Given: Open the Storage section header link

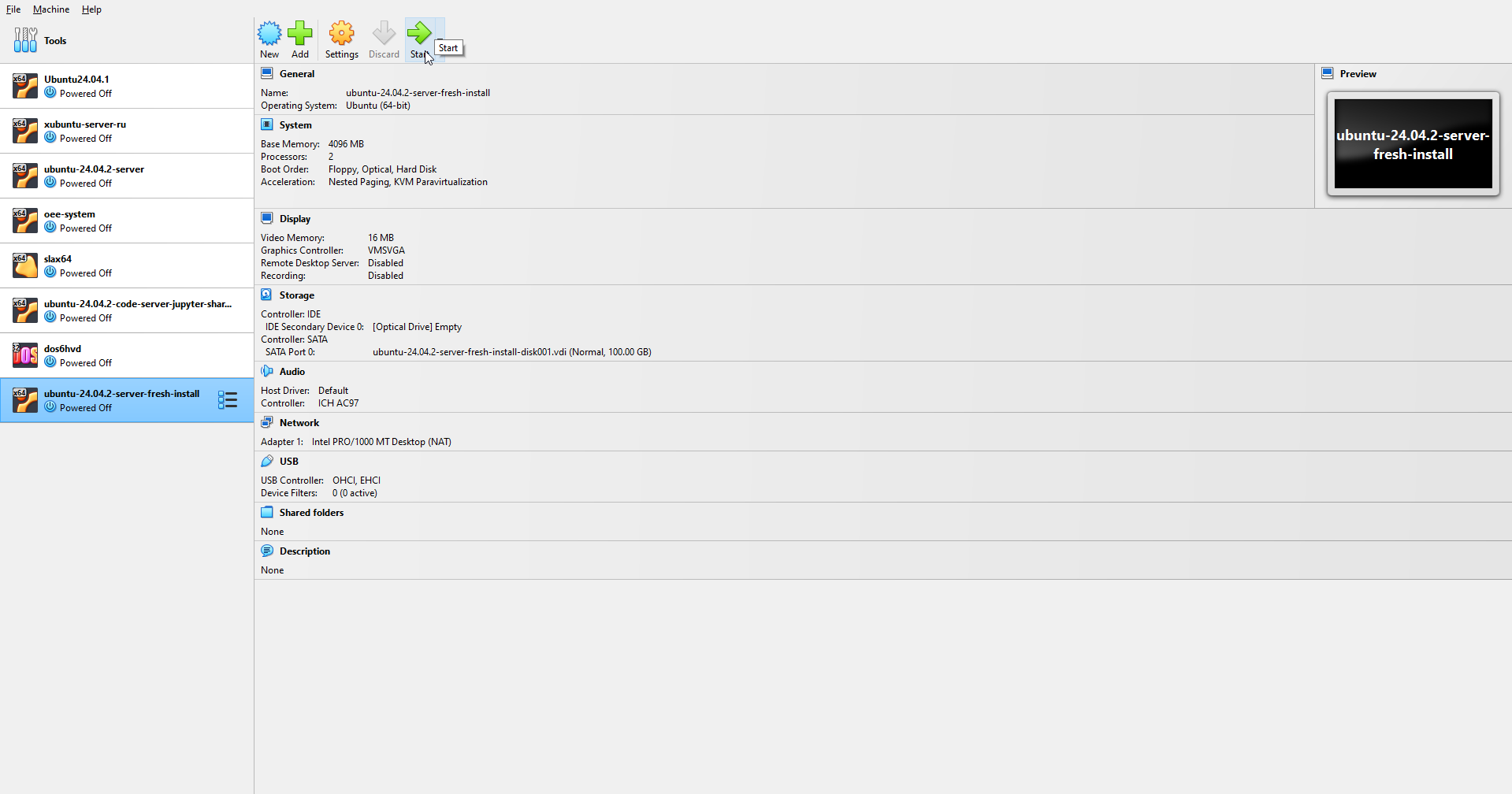Looking at the screenshot, I should pos(296,295).
